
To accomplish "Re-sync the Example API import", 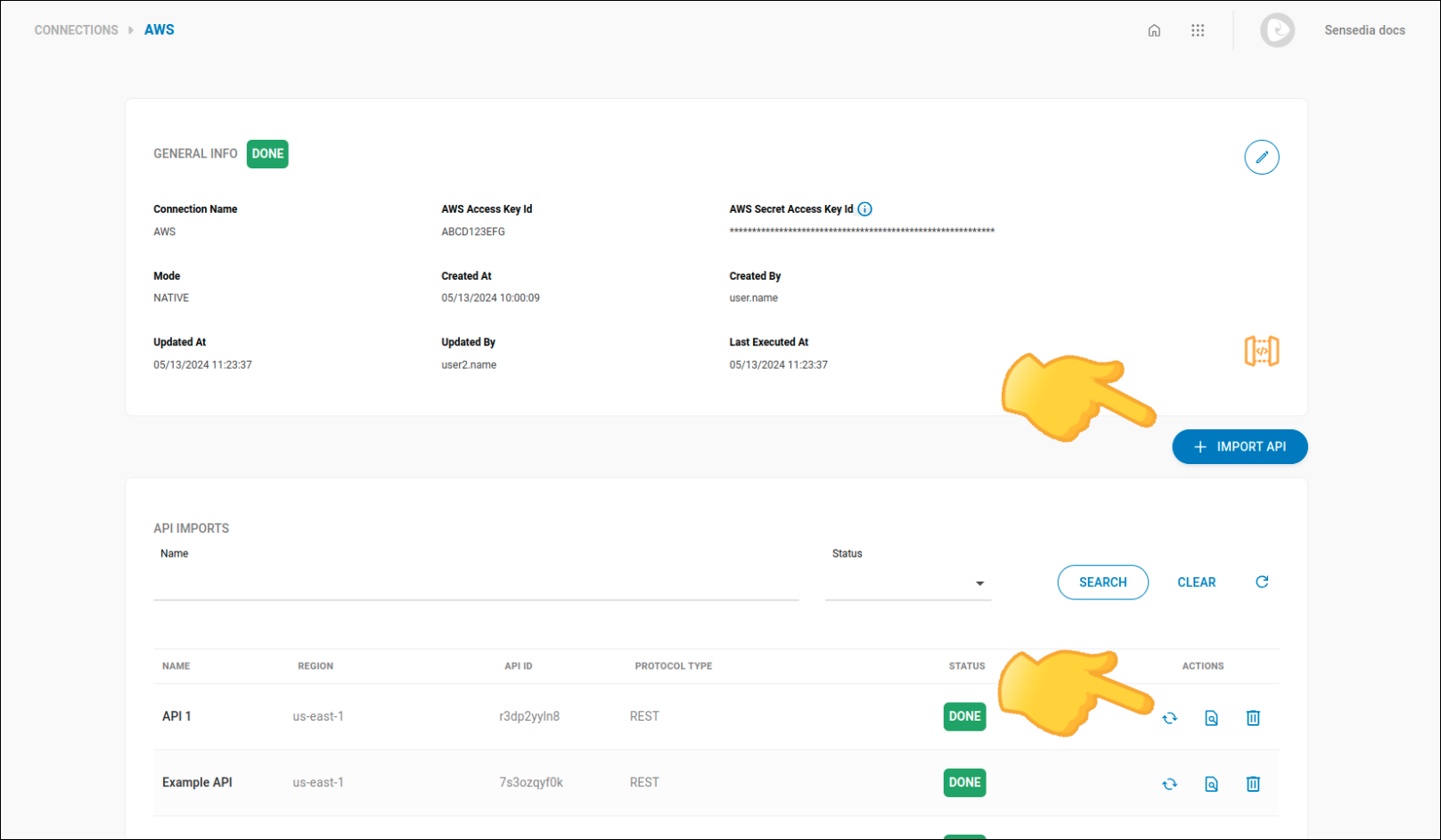I will click(1169, 784).
